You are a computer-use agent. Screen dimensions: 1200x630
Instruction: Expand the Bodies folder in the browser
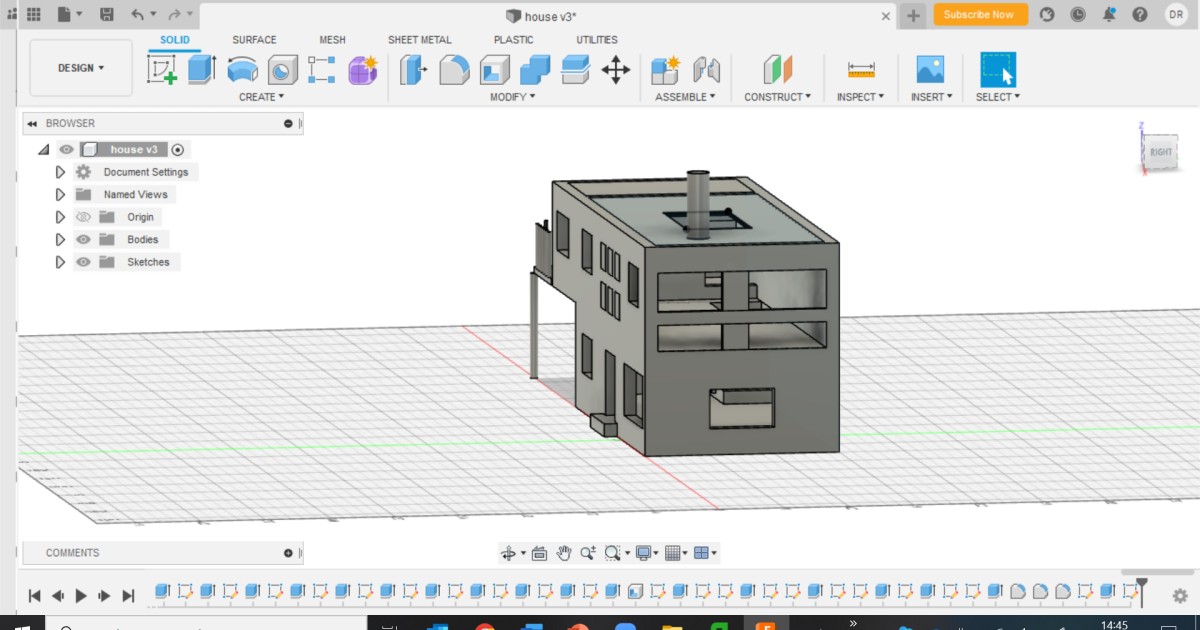point(60,239)
